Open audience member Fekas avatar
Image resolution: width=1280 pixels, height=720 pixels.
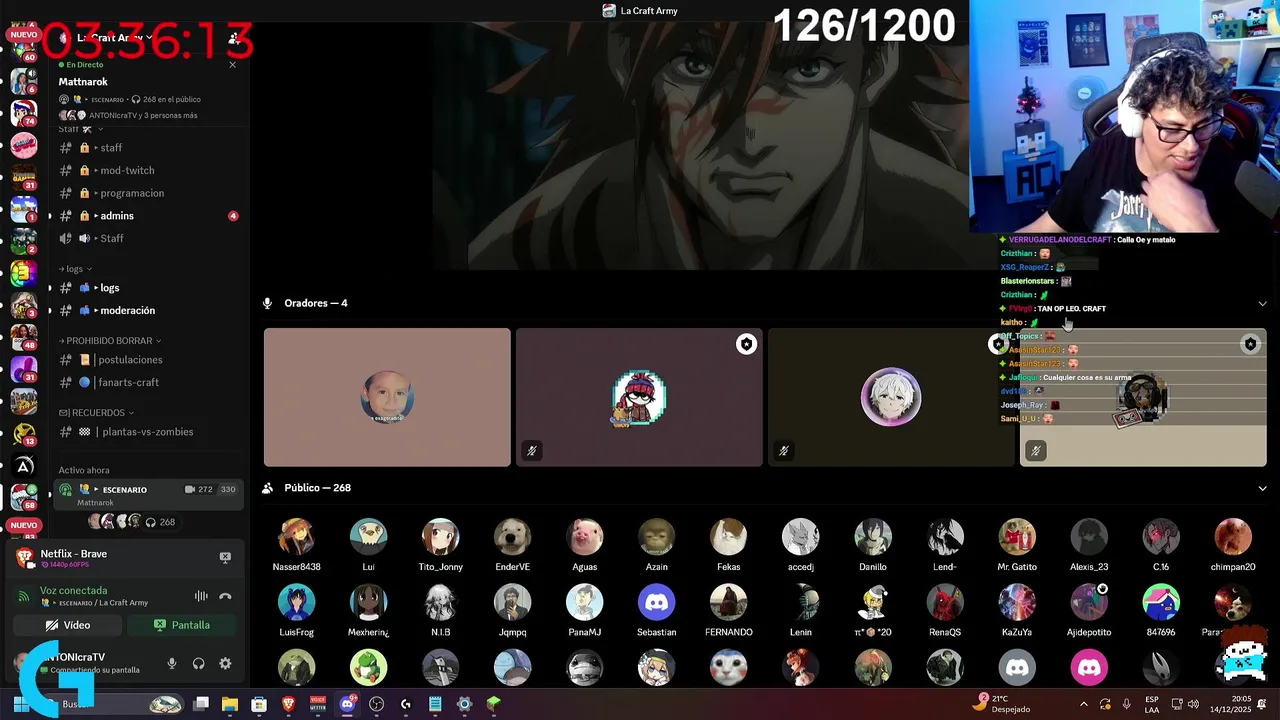coord(728,537)
